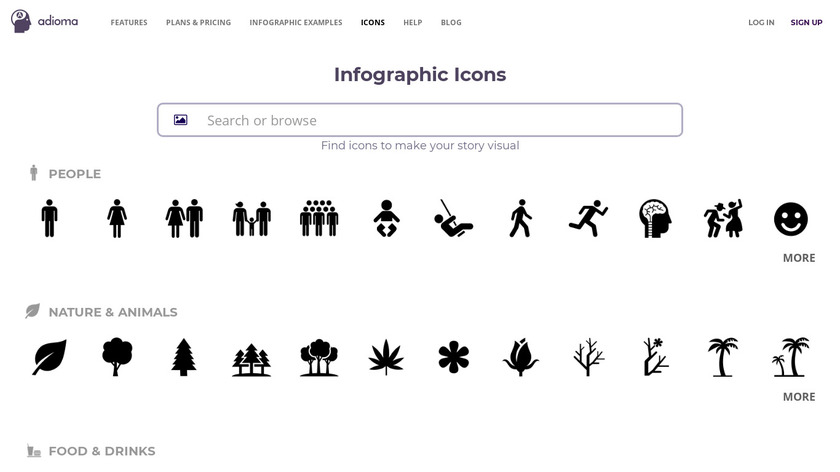Show more Nature & Animals icons
840x472 pixels.
coord(799,397)
